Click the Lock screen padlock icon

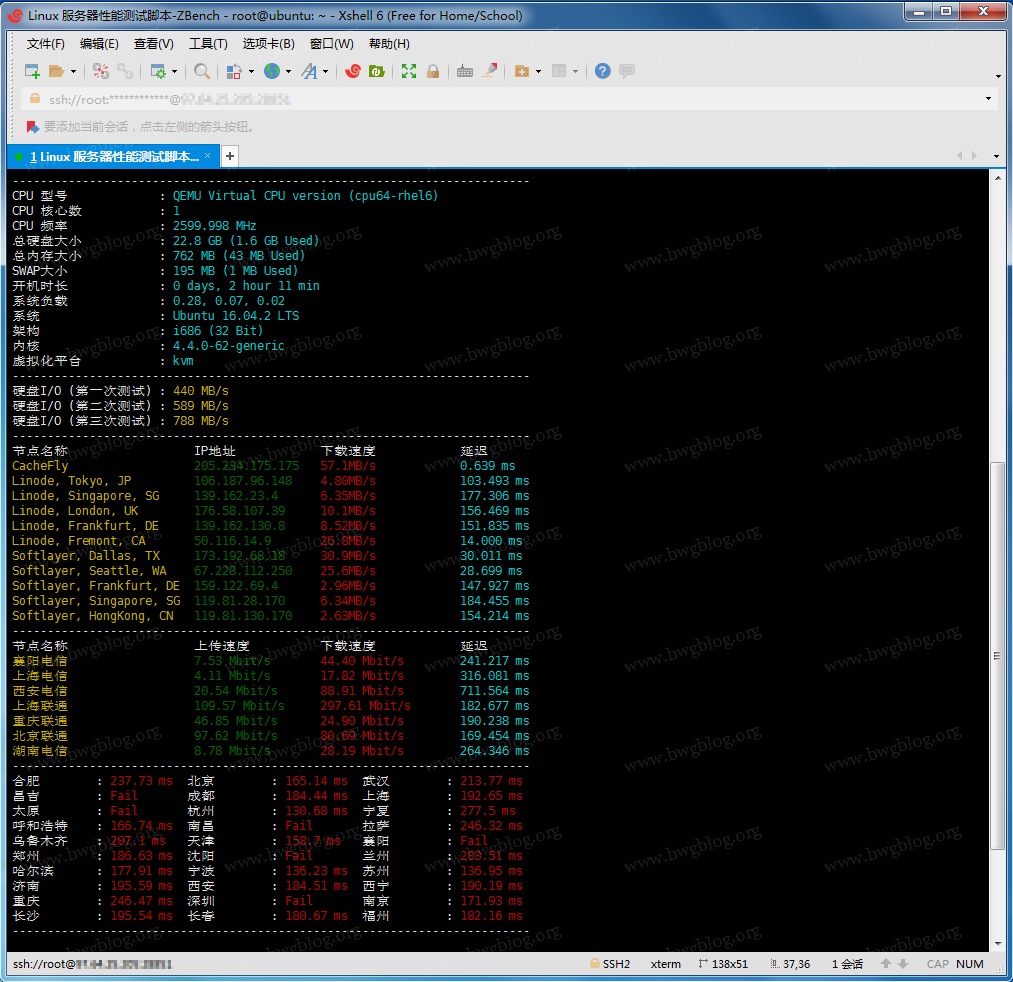pos(433,71)
